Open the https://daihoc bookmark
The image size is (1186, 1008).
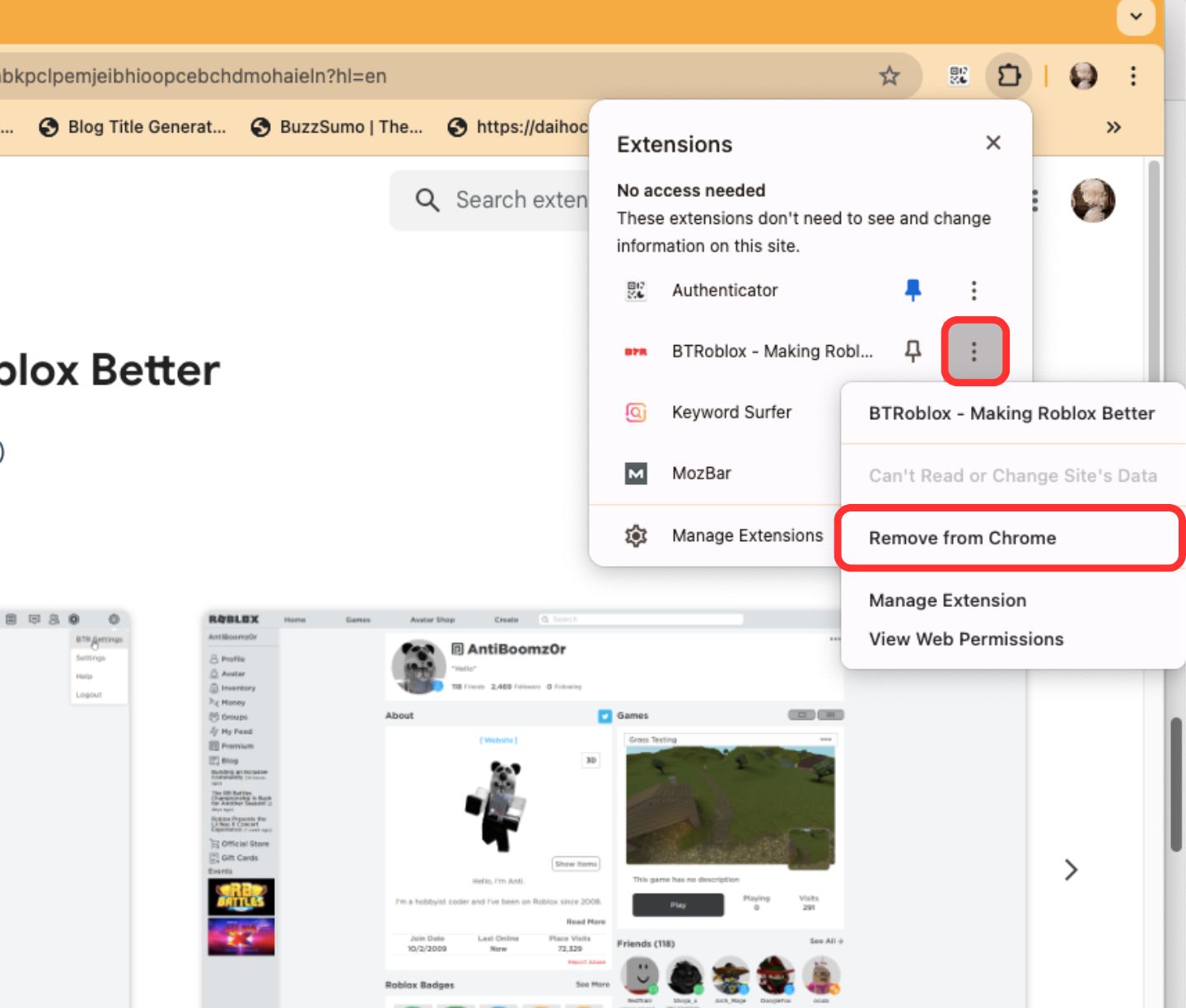point(518,127)
